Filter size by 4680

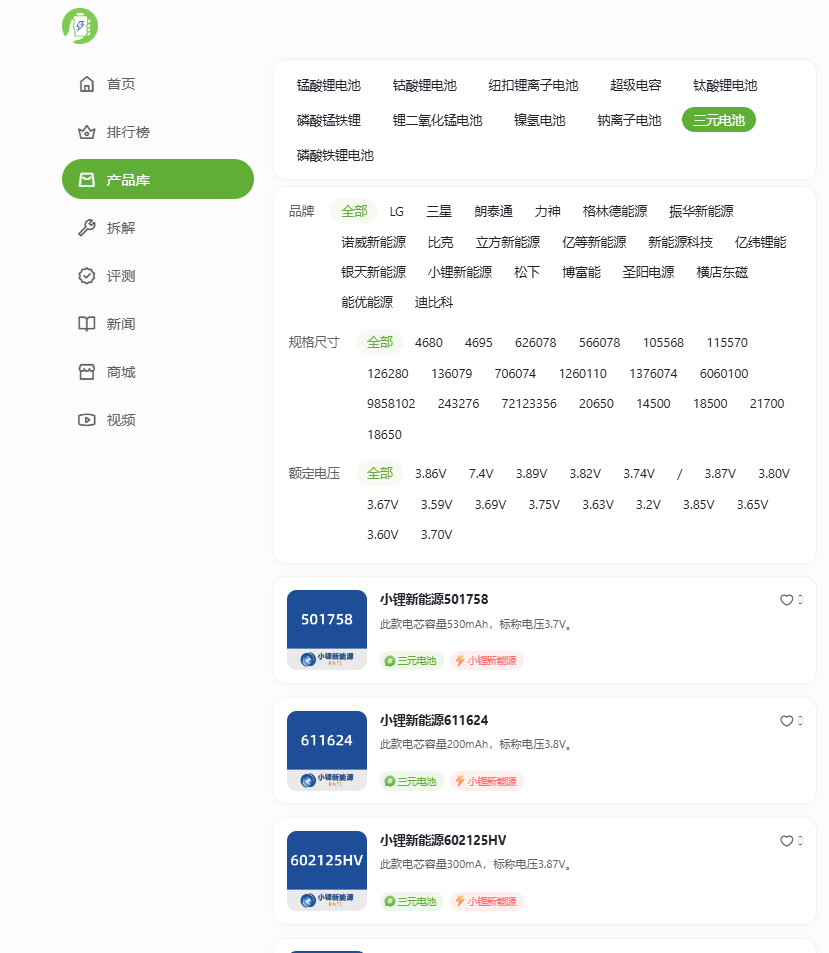pyautogui.click(x=428, y=343)
